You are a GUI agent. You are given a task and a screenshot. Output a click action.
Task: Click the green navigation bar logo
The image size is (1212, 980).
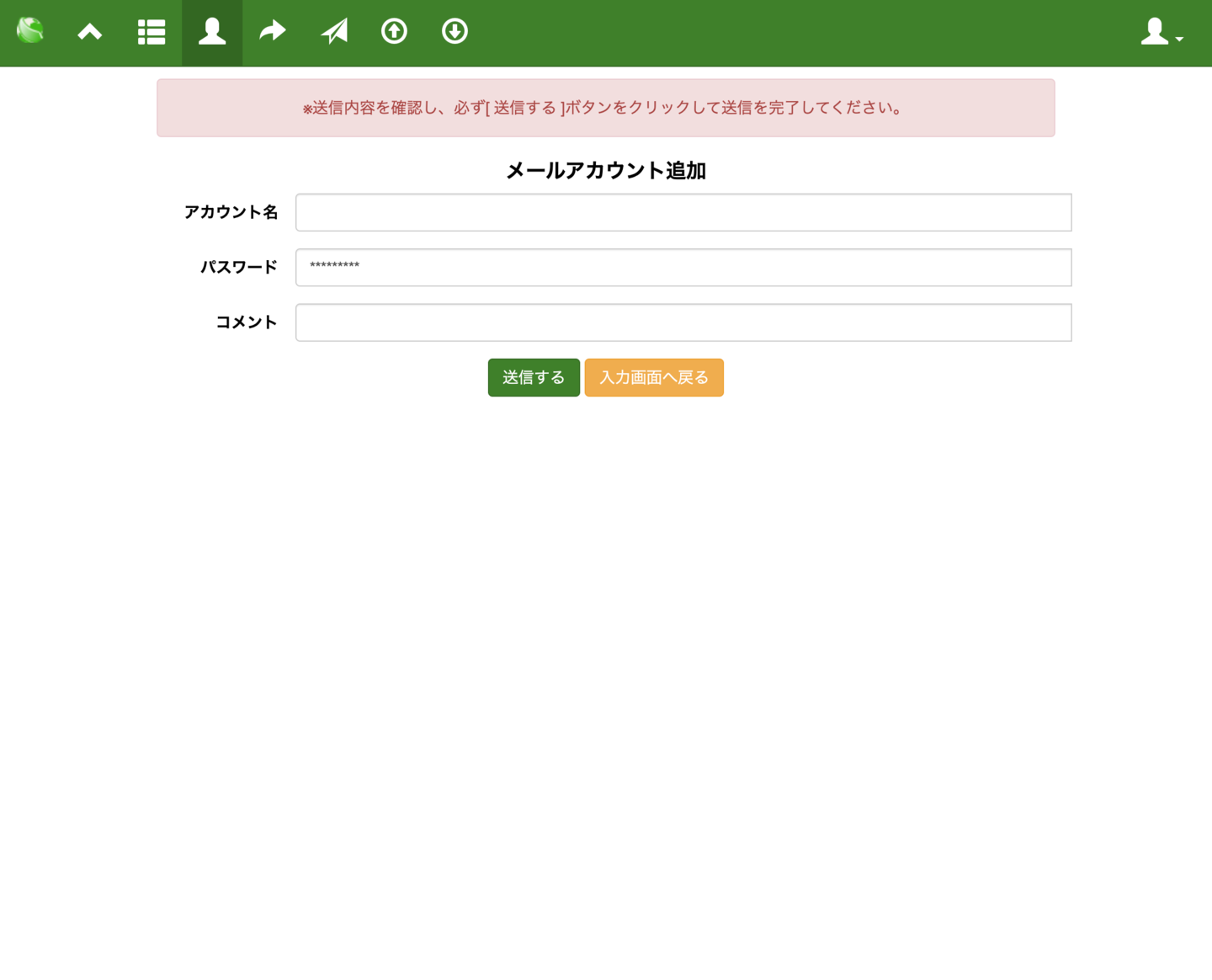30,31
